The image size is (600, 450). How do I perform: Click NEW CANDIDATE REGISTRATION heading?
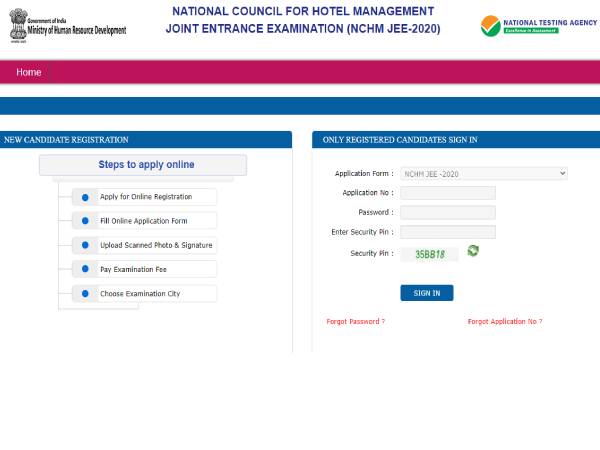pyautogui.click(x=66, y=140)
